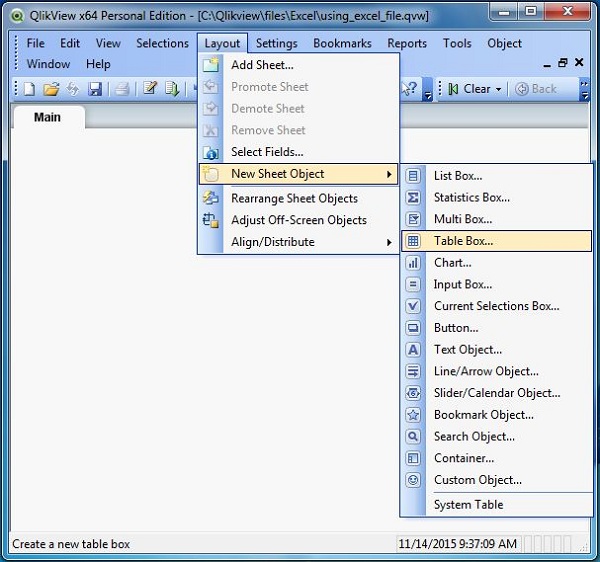Click the Back toolbar button

tap(536, 89)
